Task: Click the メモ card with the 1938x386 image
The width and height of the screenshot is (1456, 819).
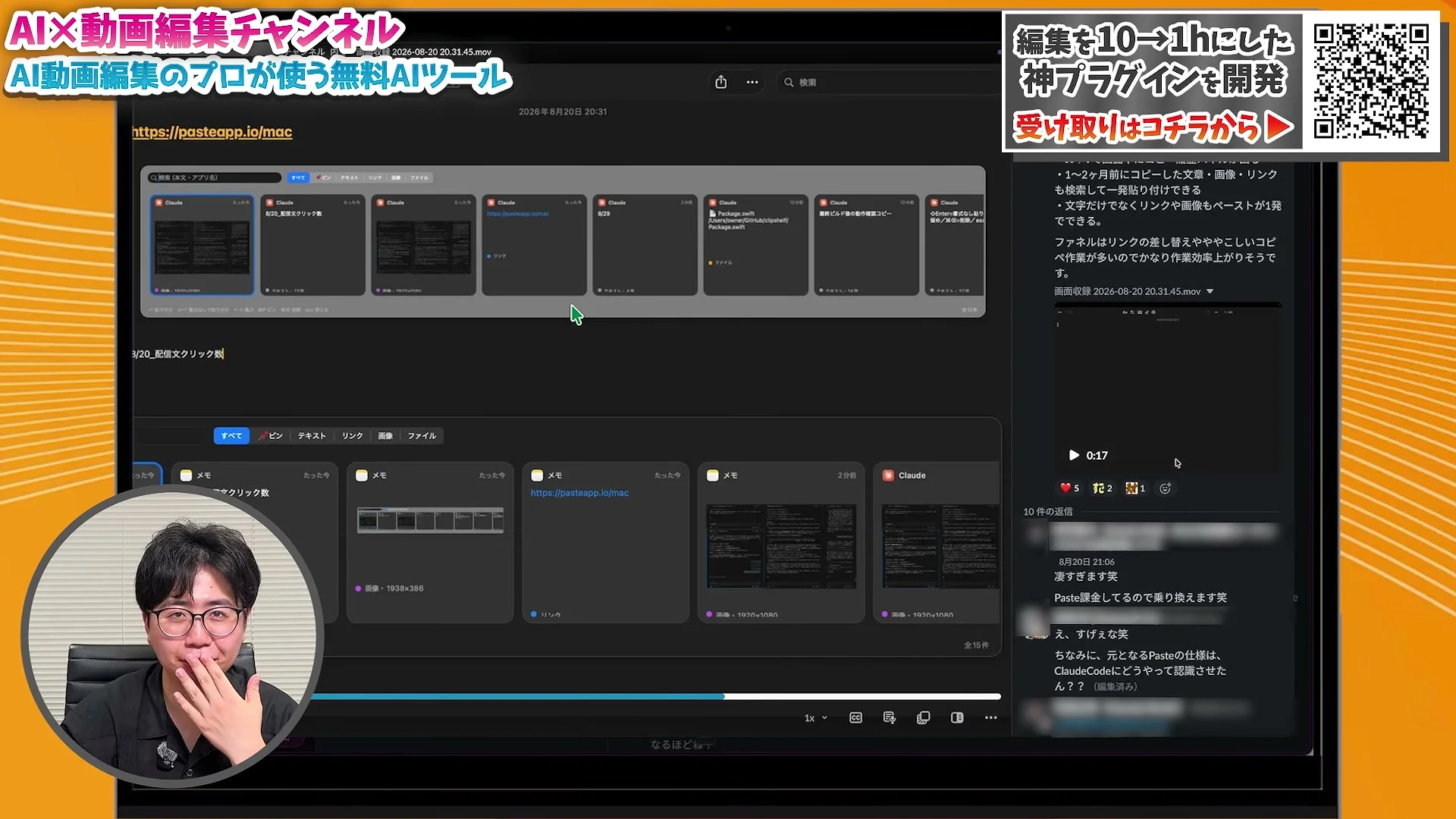Action: 430,543
